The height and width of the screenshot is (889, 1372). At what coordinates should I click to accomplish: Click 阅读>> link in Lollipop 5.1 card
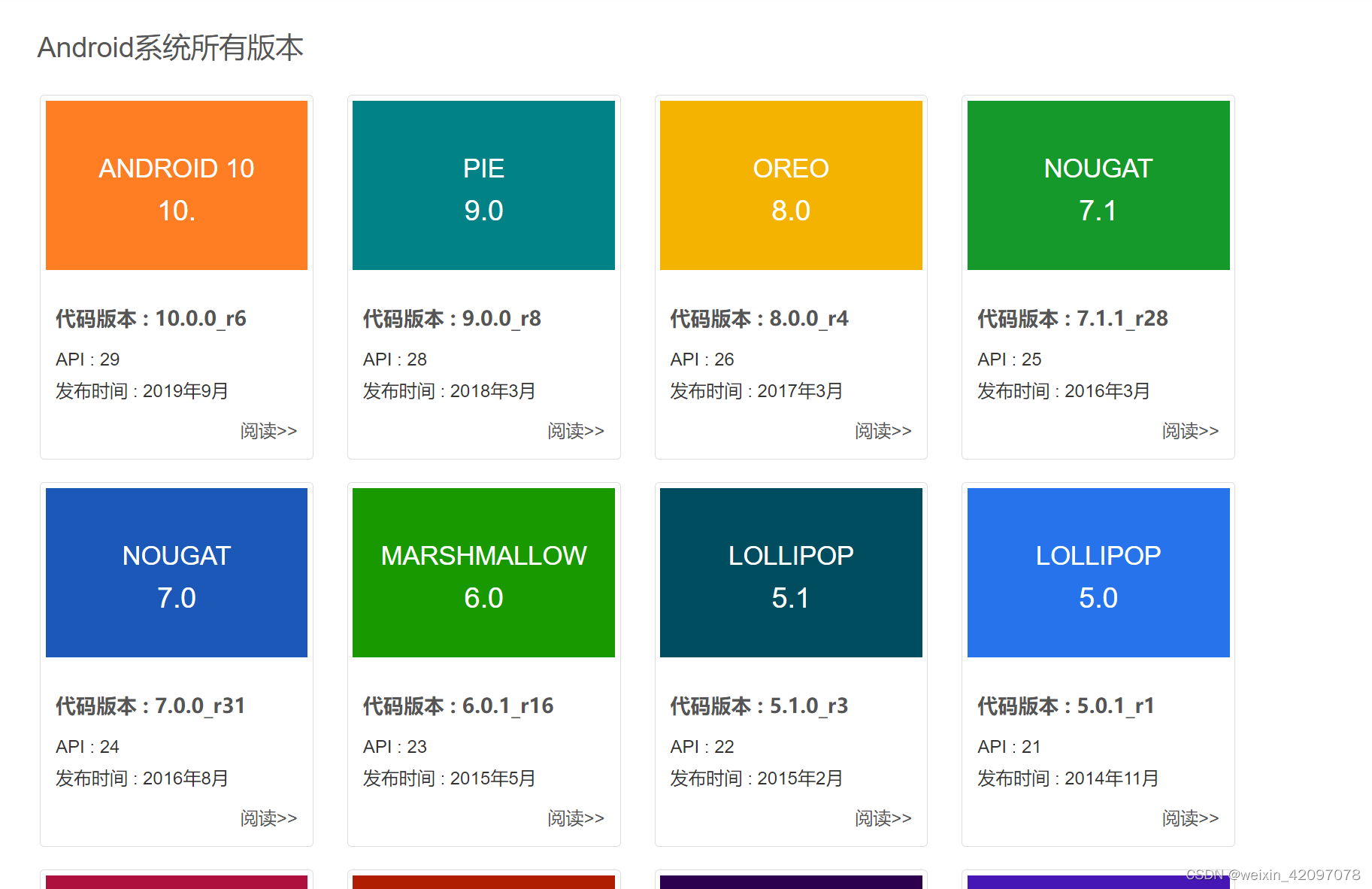click(883, 818)
